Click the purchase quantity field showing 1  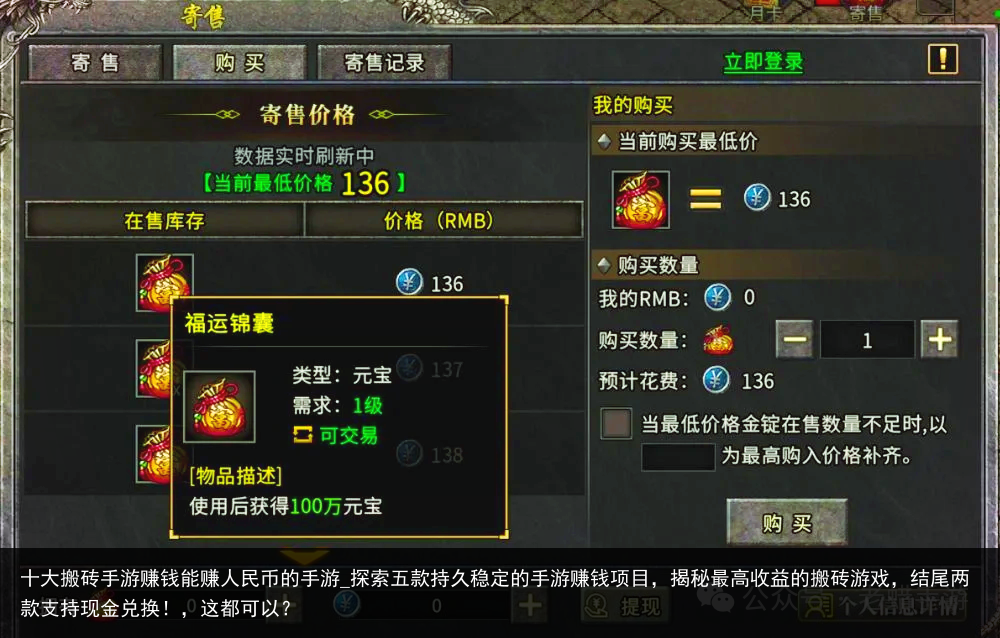click(x=867, y=339)
